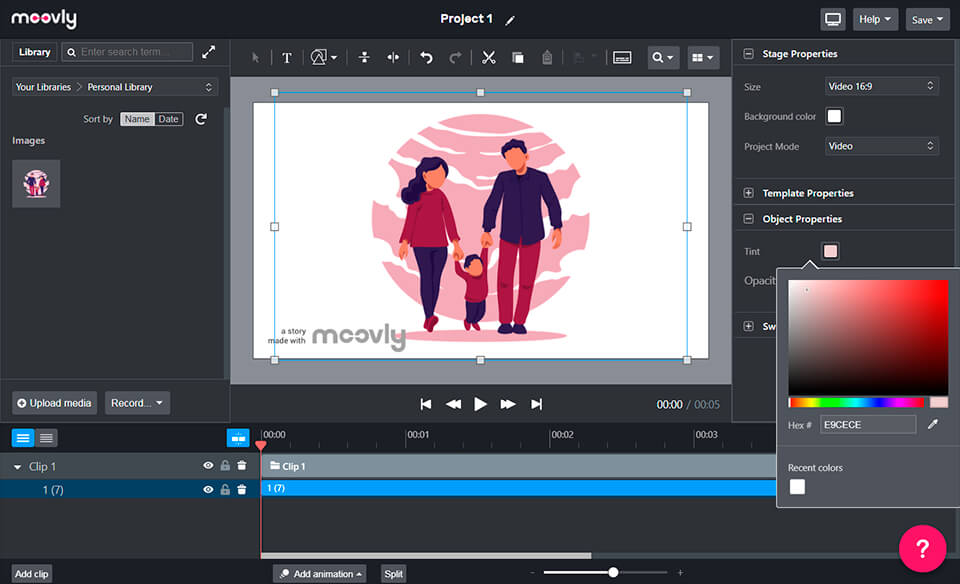Open the Save menu
Screen dimensions: 960x584
tap(927, 20)
